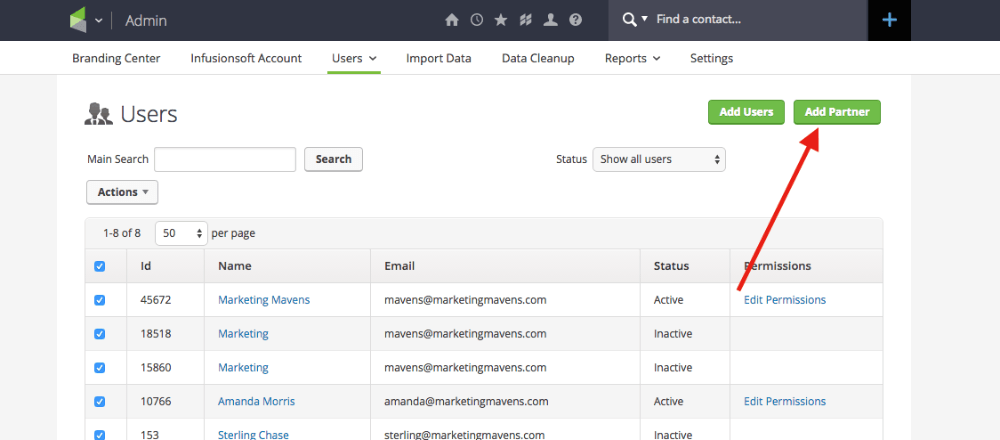Open the Users menu dropdown
The width and height of the screenshot is (1000, 440).
click(x=354, y=58)
